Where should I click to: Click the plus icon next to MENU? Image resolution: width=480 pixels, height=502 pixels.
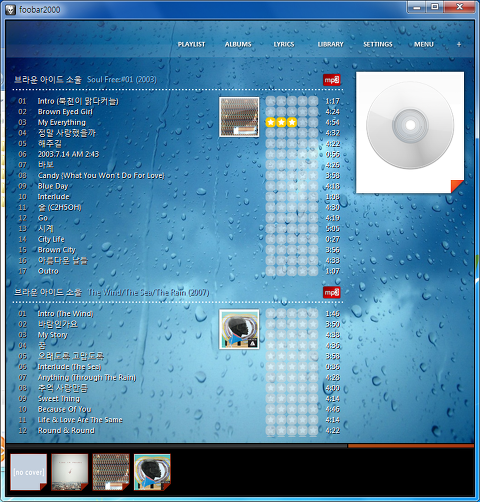(459, 44)
